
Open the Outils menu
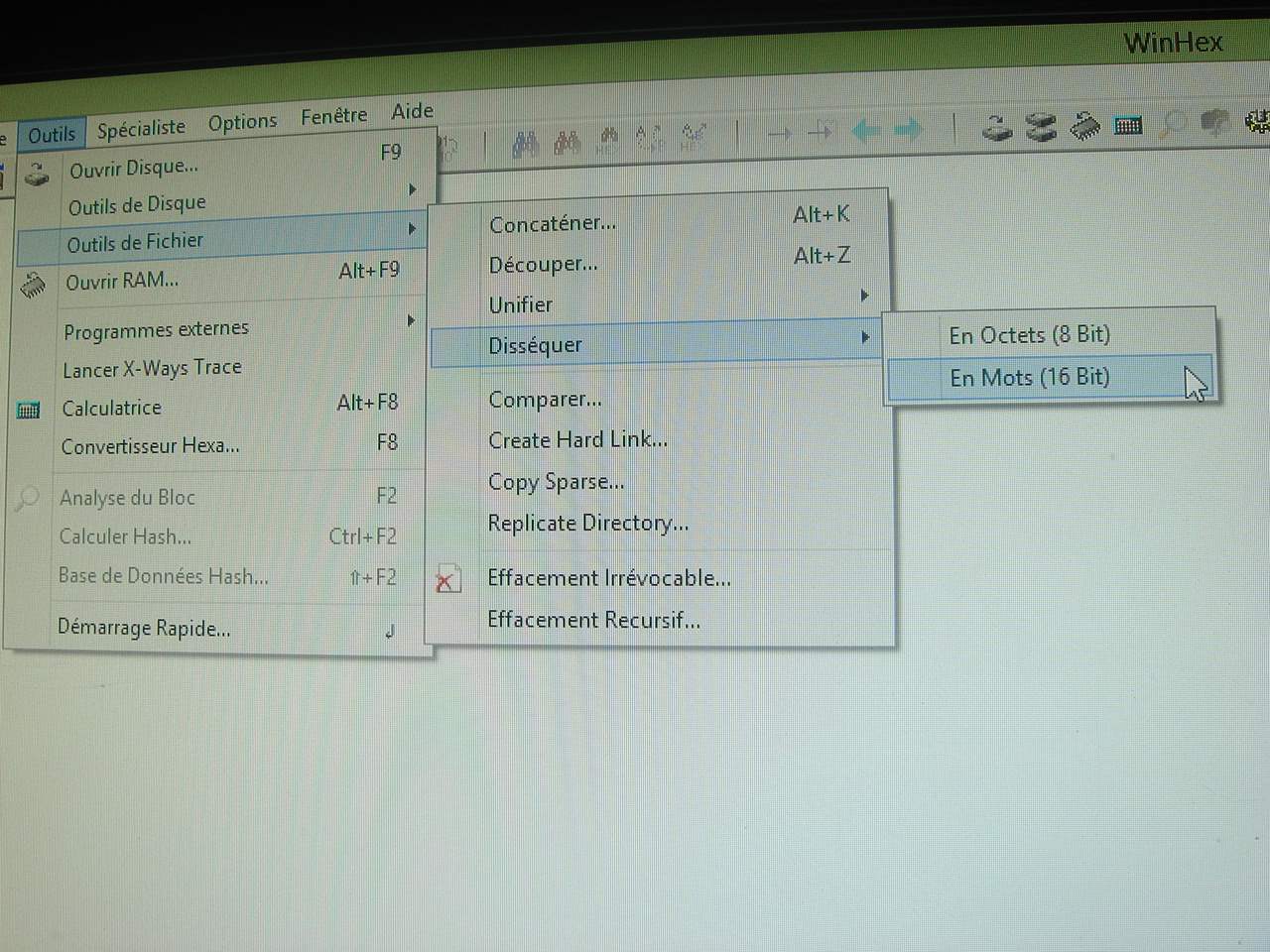52,135
